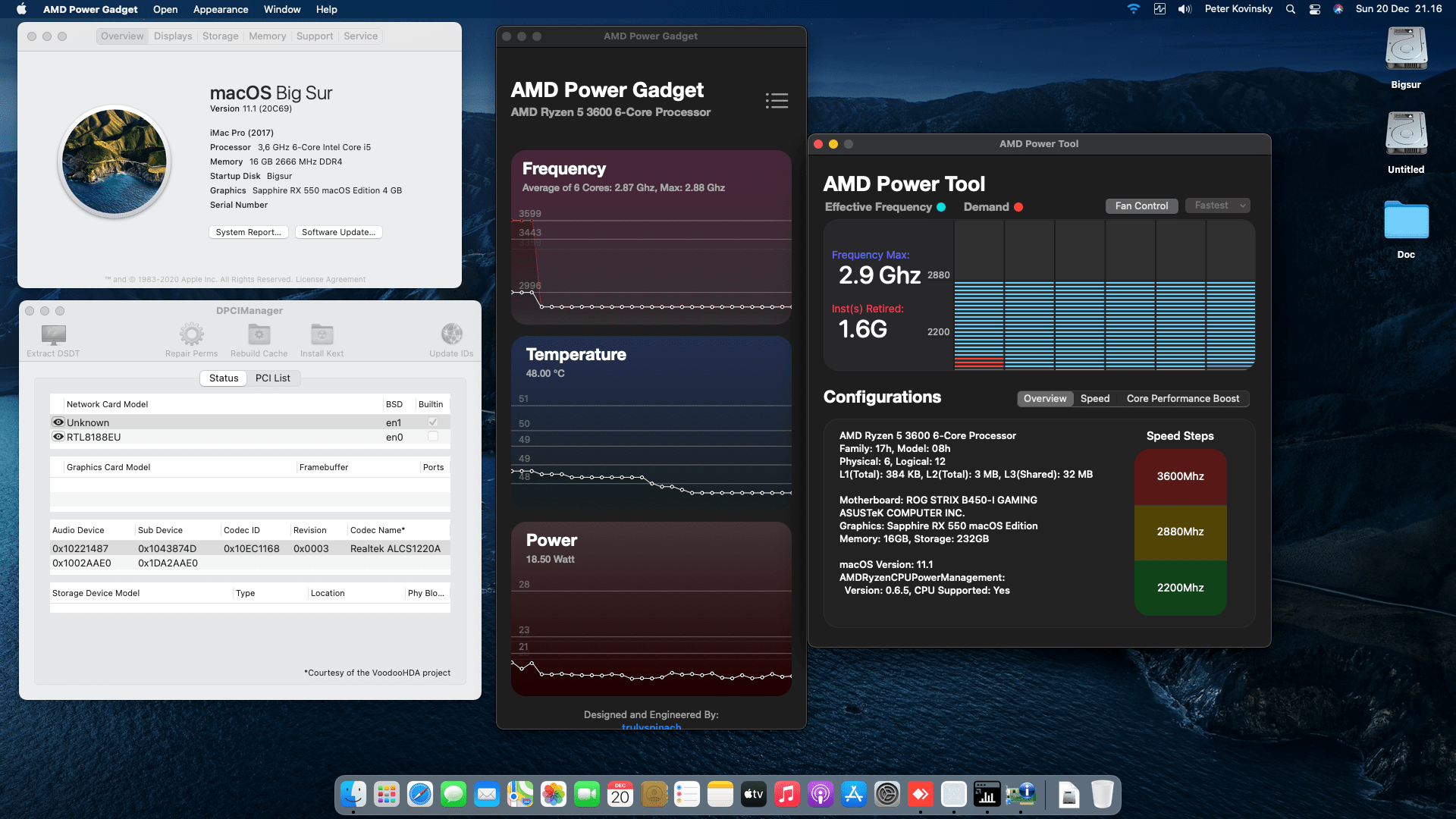
Task: Open the AMD Power Gadget dock icon
Action: 987,794
